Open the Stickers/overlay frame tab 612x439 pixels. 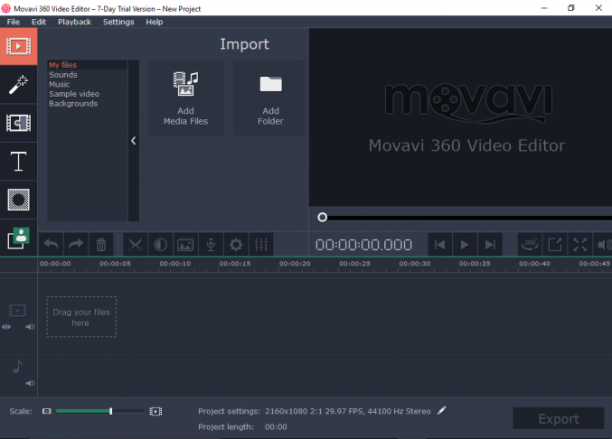[18, 200]
